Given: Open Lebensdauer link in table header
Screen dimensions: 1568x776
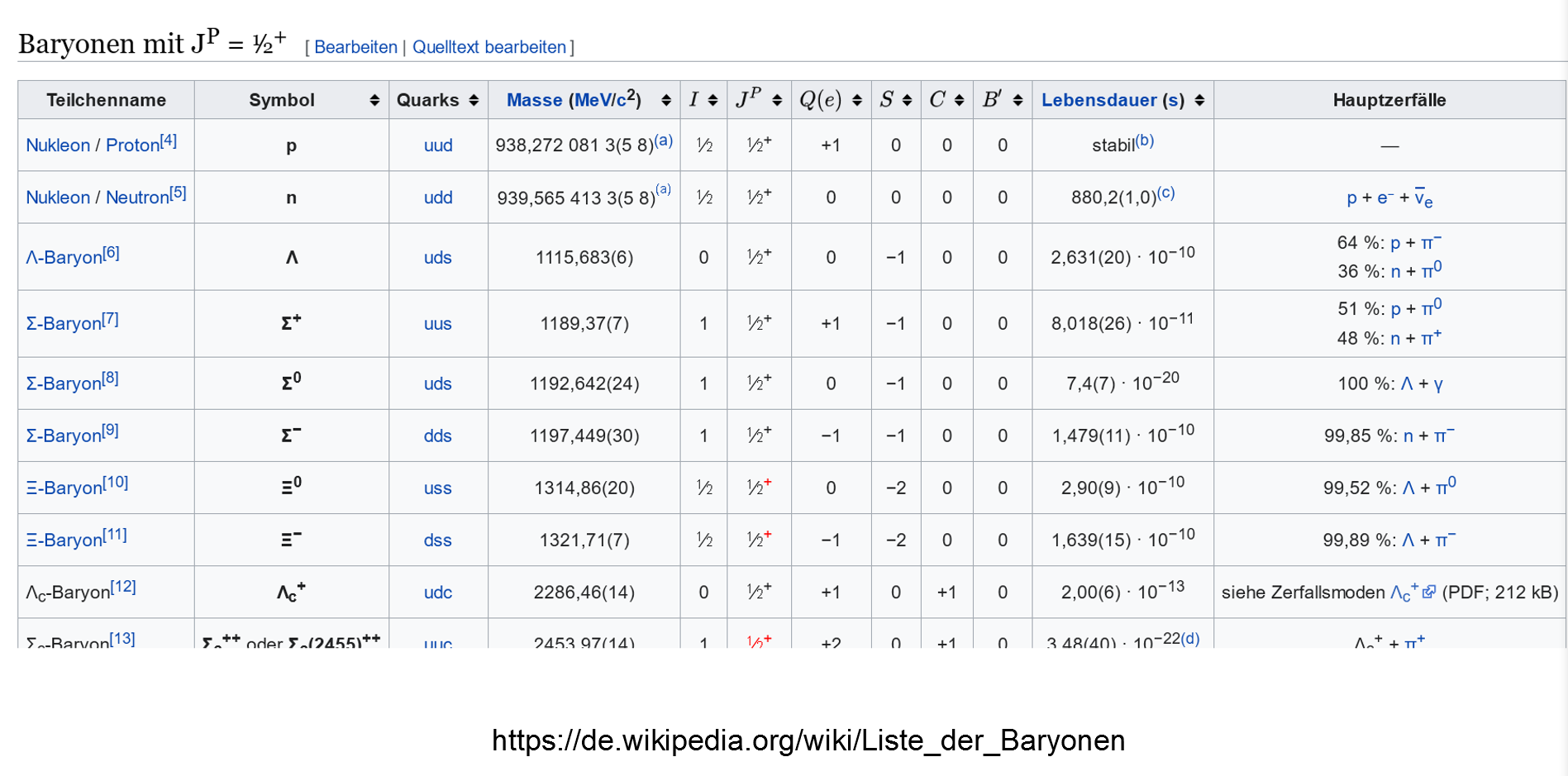Looking at the screenshot, I should click(1099, 100).
